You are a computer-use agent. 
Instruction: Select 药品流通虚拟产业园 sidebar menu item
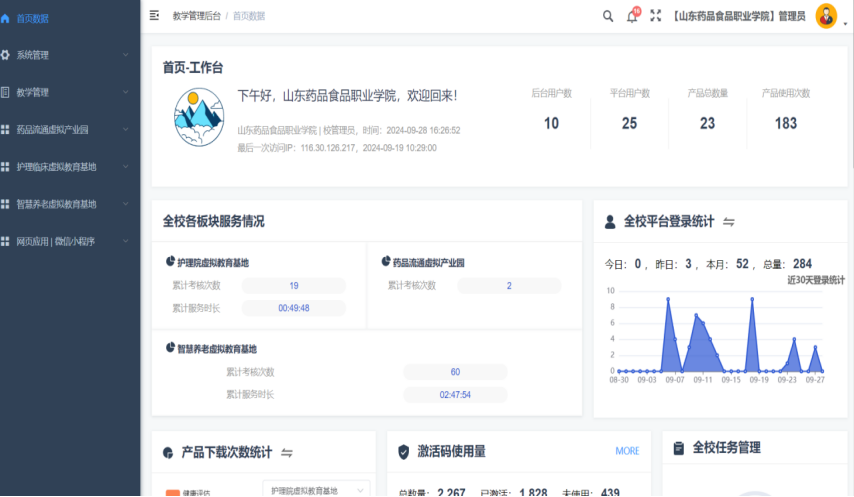(60, 130)
